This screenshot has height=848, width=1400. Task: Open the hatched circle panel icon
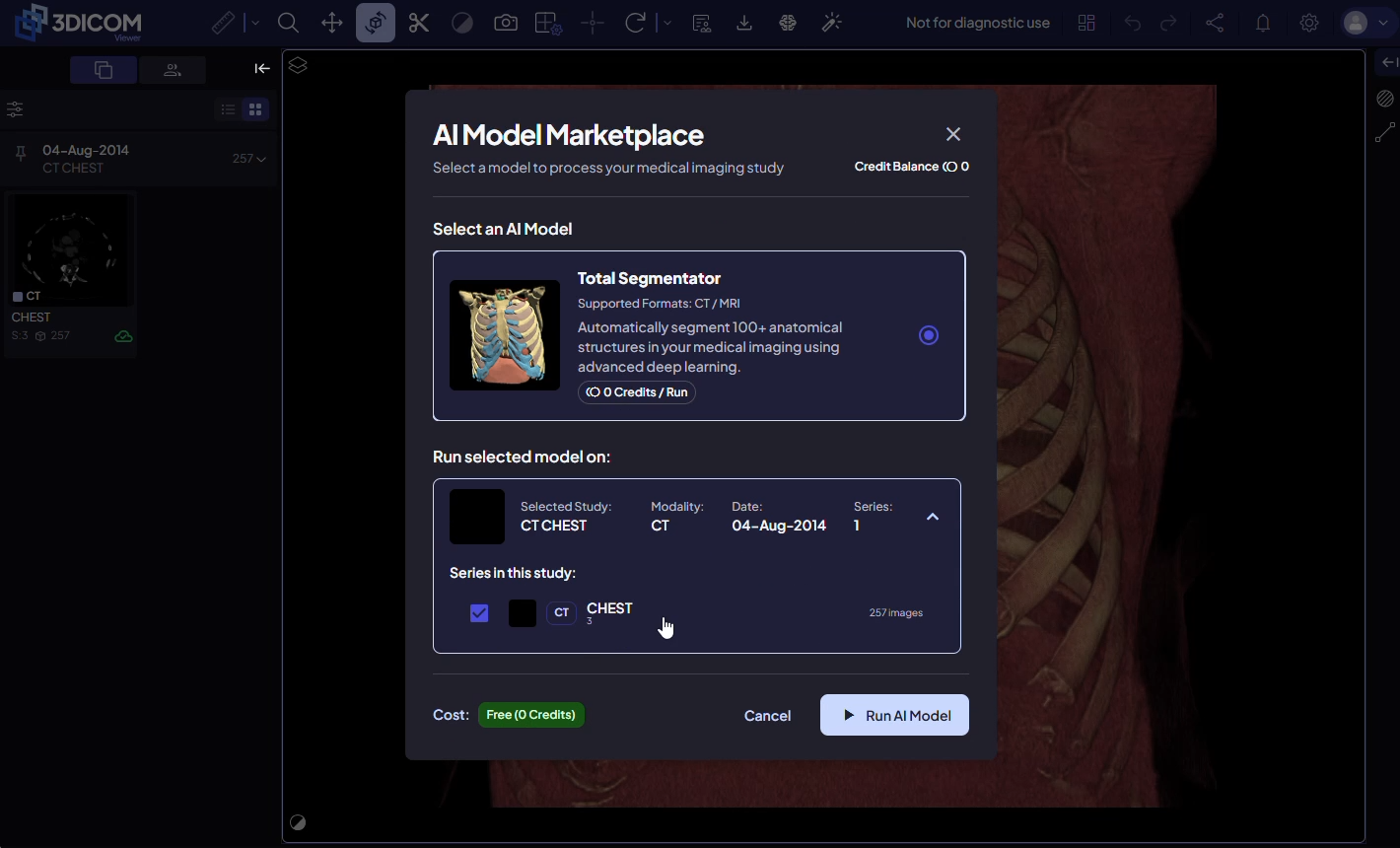(1385, 99)
